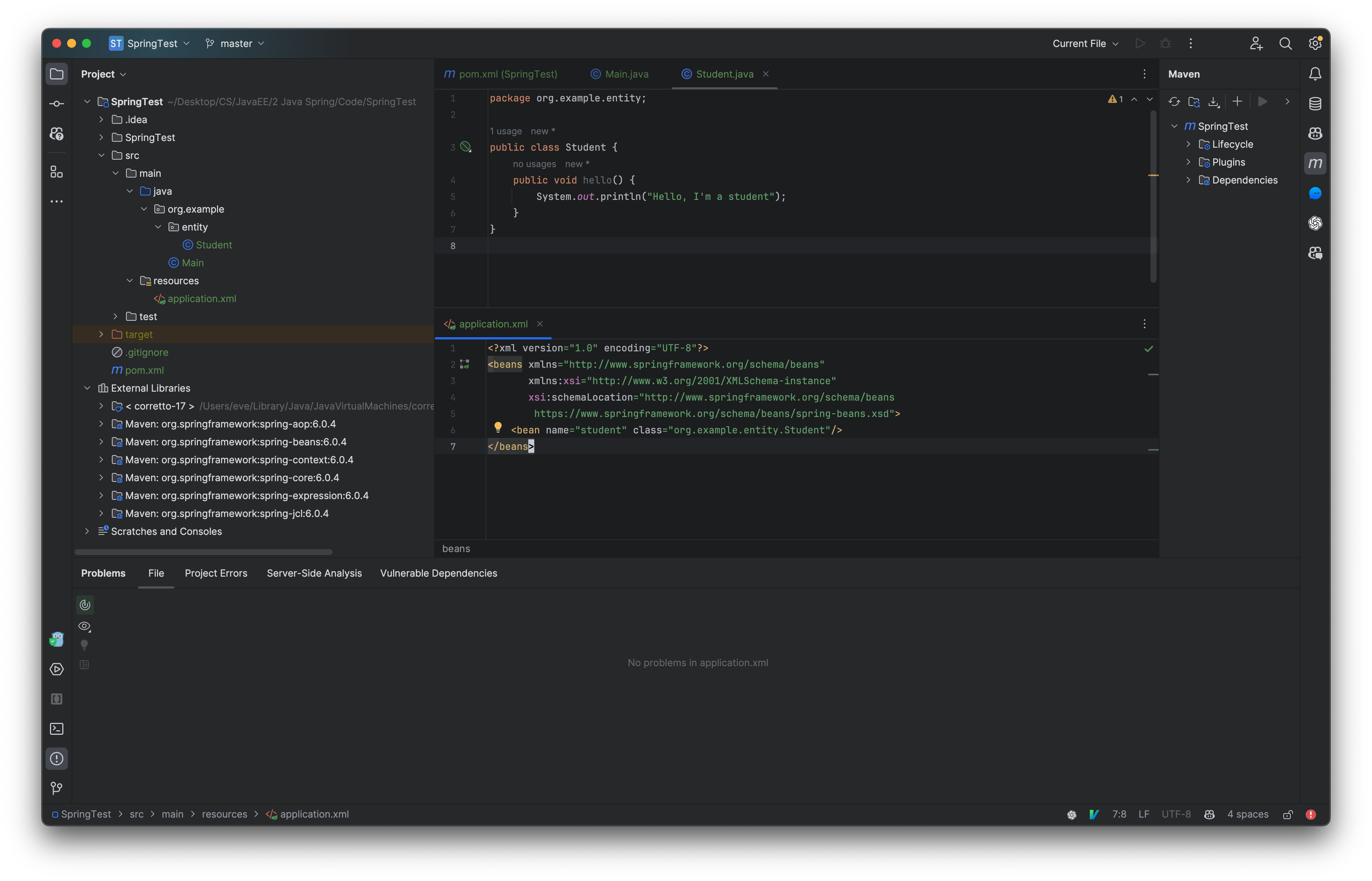The width and height of the screenshot is (1372, 881).
Task: Toggle the preview panel icon in Problems
Action: tap(85, 665)
